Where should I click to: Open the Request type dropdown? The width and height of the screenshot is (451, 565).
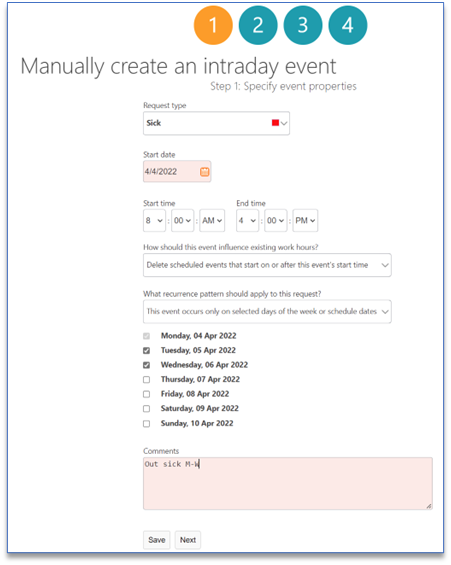click(216, 123)
